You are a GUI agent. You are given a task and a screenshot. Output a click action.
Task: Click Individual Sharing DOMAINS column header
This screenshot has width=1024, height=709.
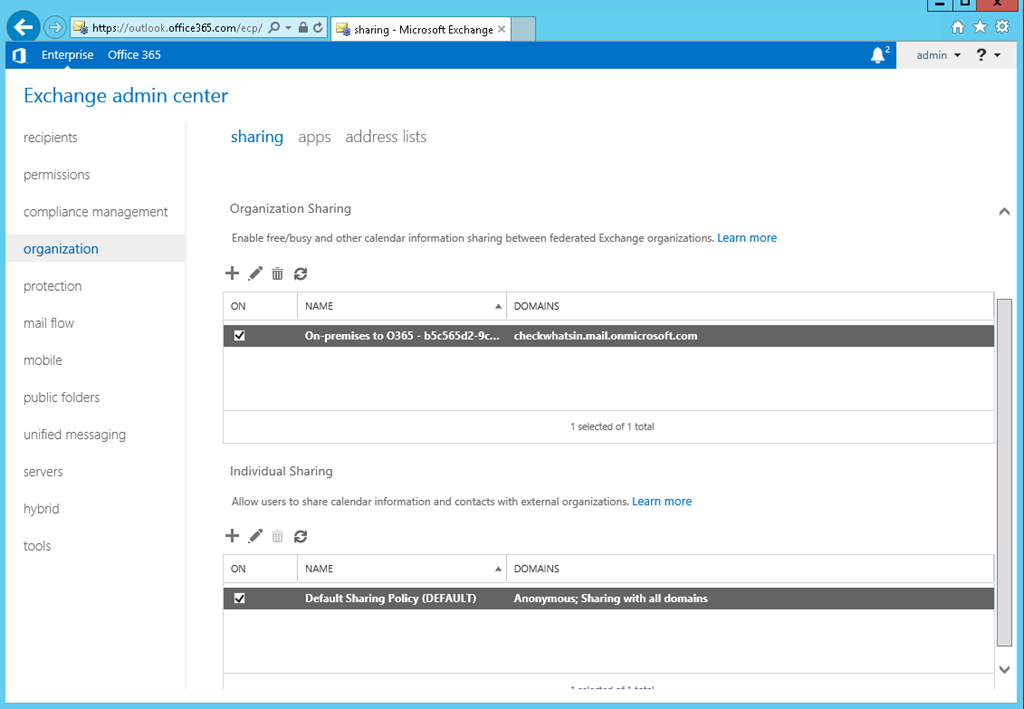point(750,569)
